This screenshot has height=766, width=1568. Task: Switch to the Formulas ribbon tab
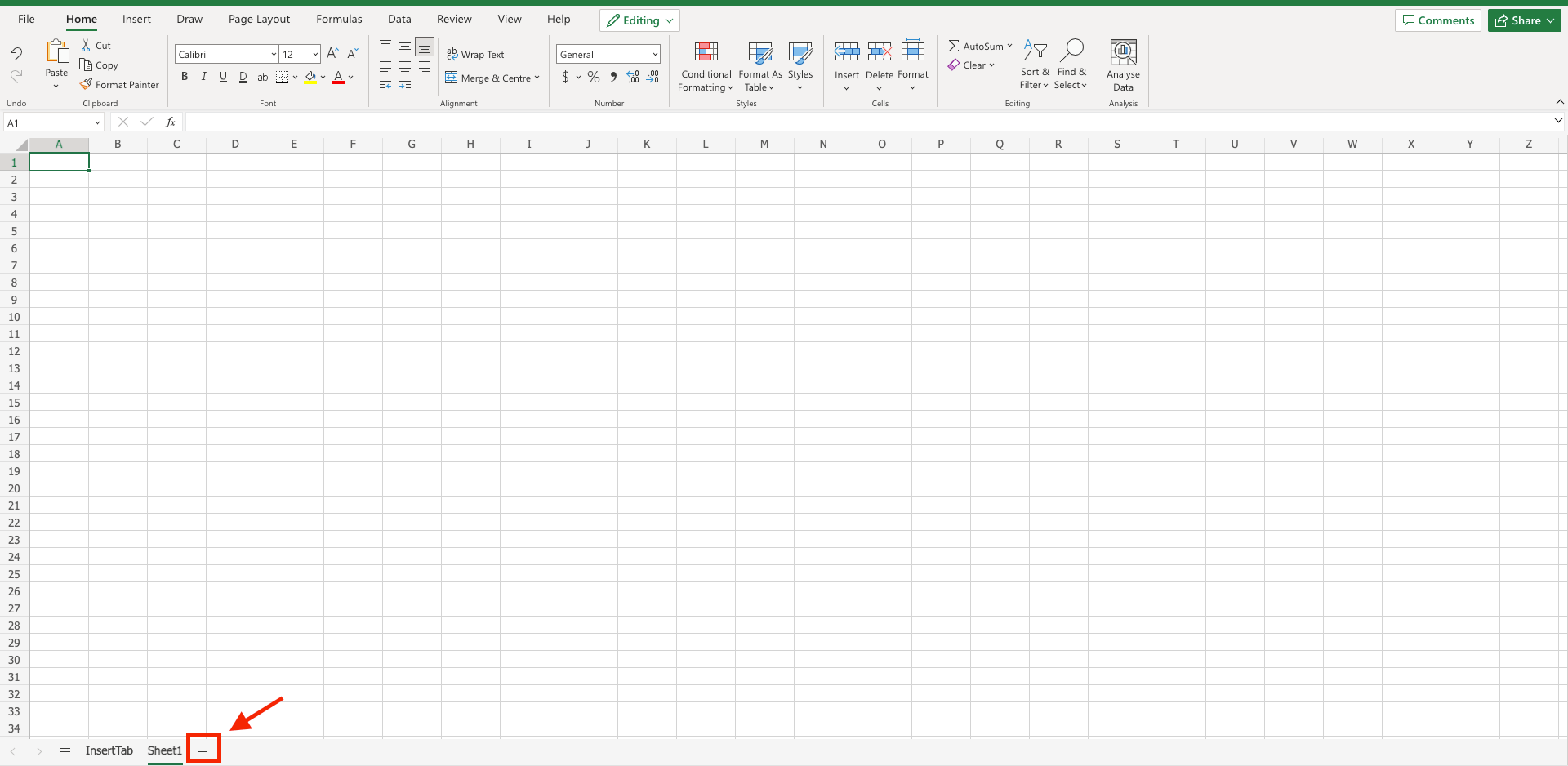[x=339, y=19]
